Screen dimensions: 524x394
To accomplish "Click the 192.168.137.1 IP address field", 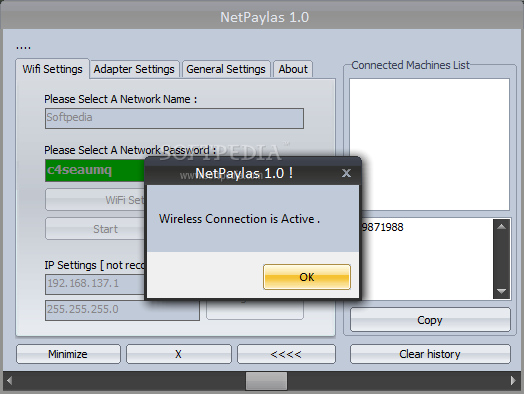I will click(x=95, y=284).
